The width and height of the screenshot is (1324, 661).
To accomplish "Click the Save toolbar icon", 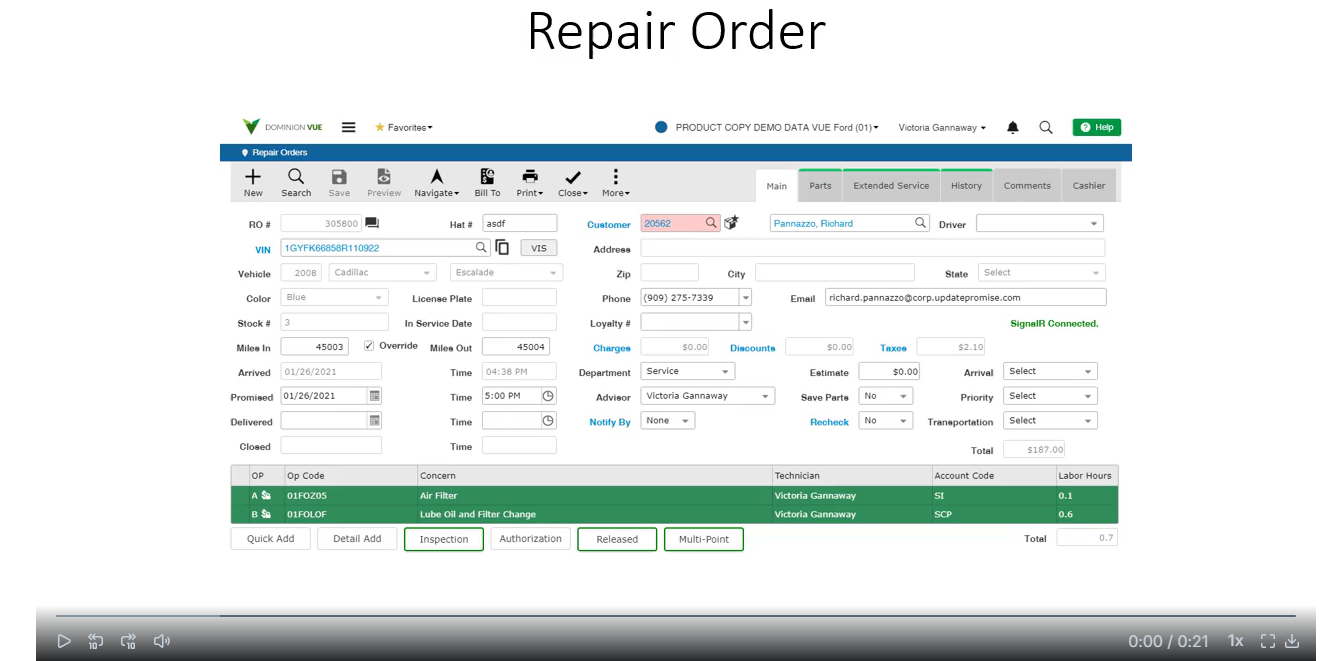I will (x=339, y=183).
